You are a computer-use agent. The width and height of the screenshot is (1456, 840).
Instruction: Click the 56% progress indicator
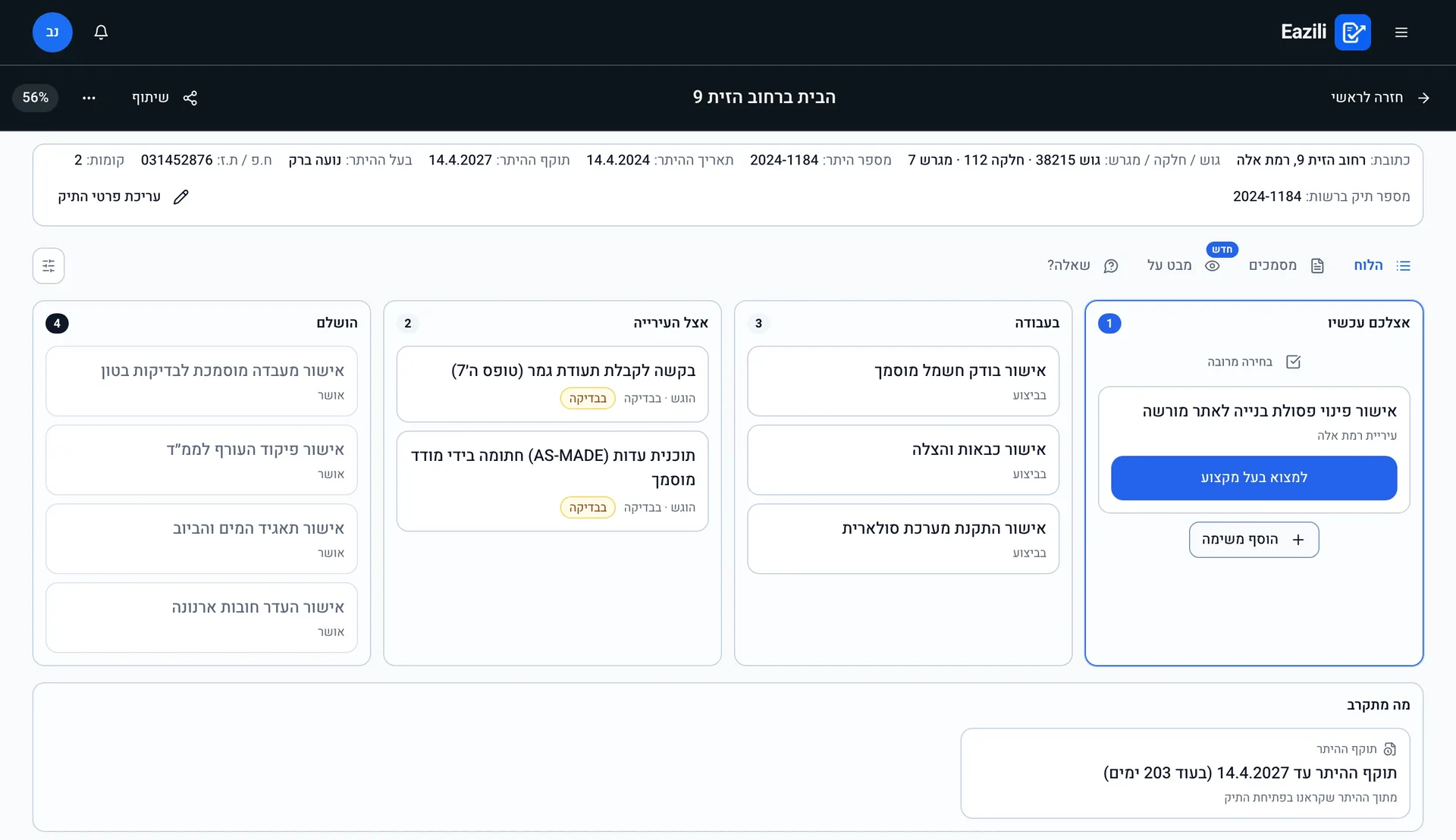point(36,98)
